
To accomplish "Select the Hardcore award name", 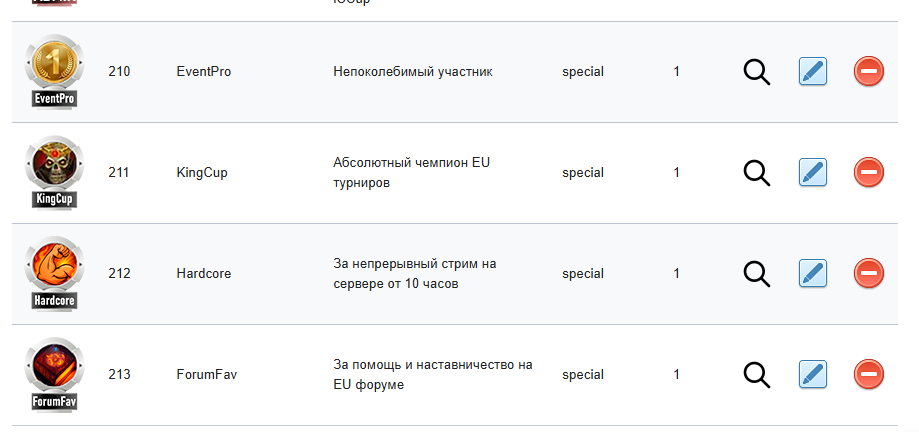I will [x=203, y=273].
